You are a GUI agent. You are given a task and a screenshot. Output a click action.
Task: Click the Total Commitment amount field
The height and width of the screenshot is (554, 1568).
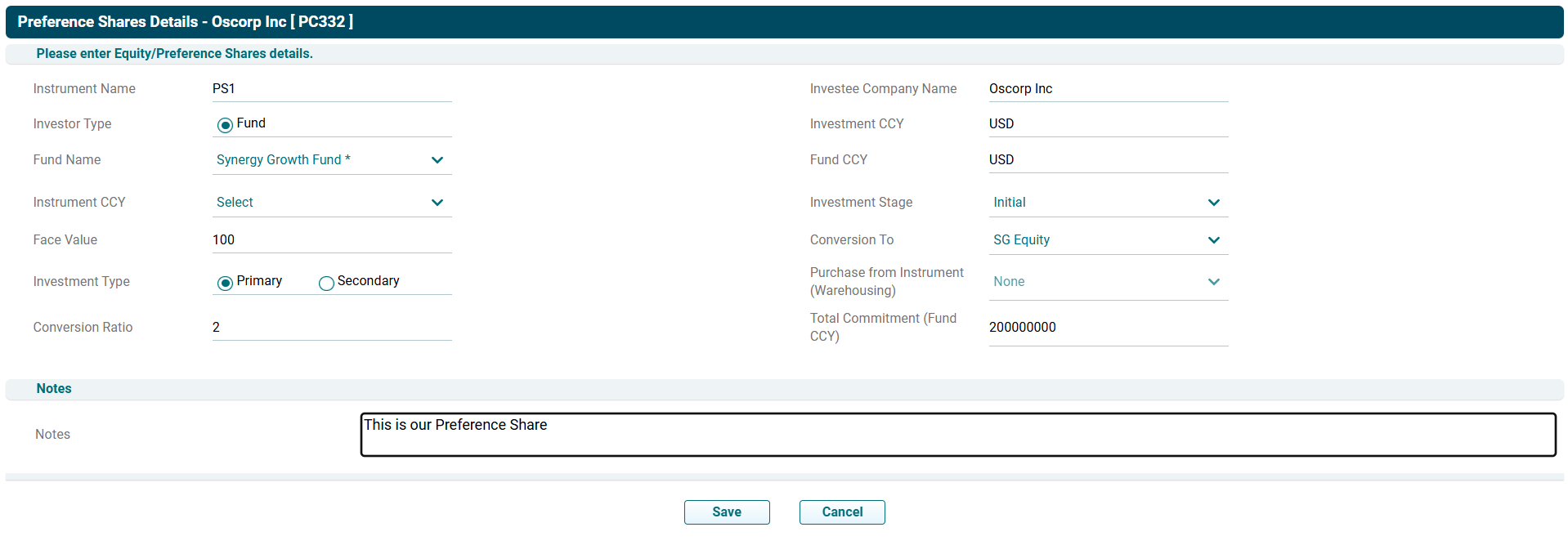pos(1107,328)
